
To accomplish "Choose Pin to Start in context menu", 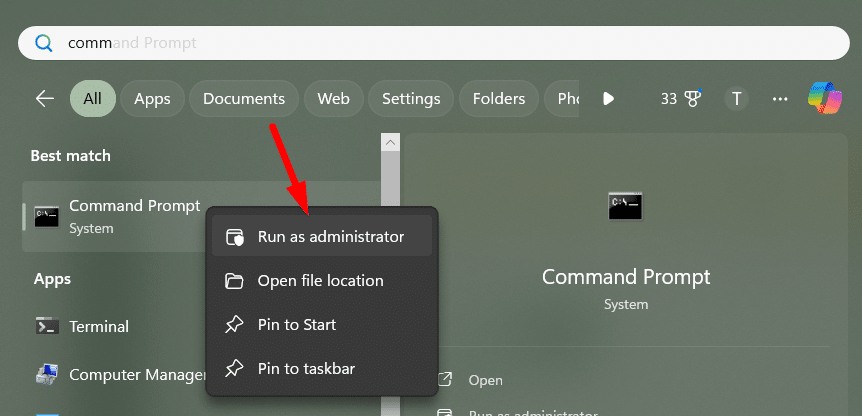I will click(322, 325).
